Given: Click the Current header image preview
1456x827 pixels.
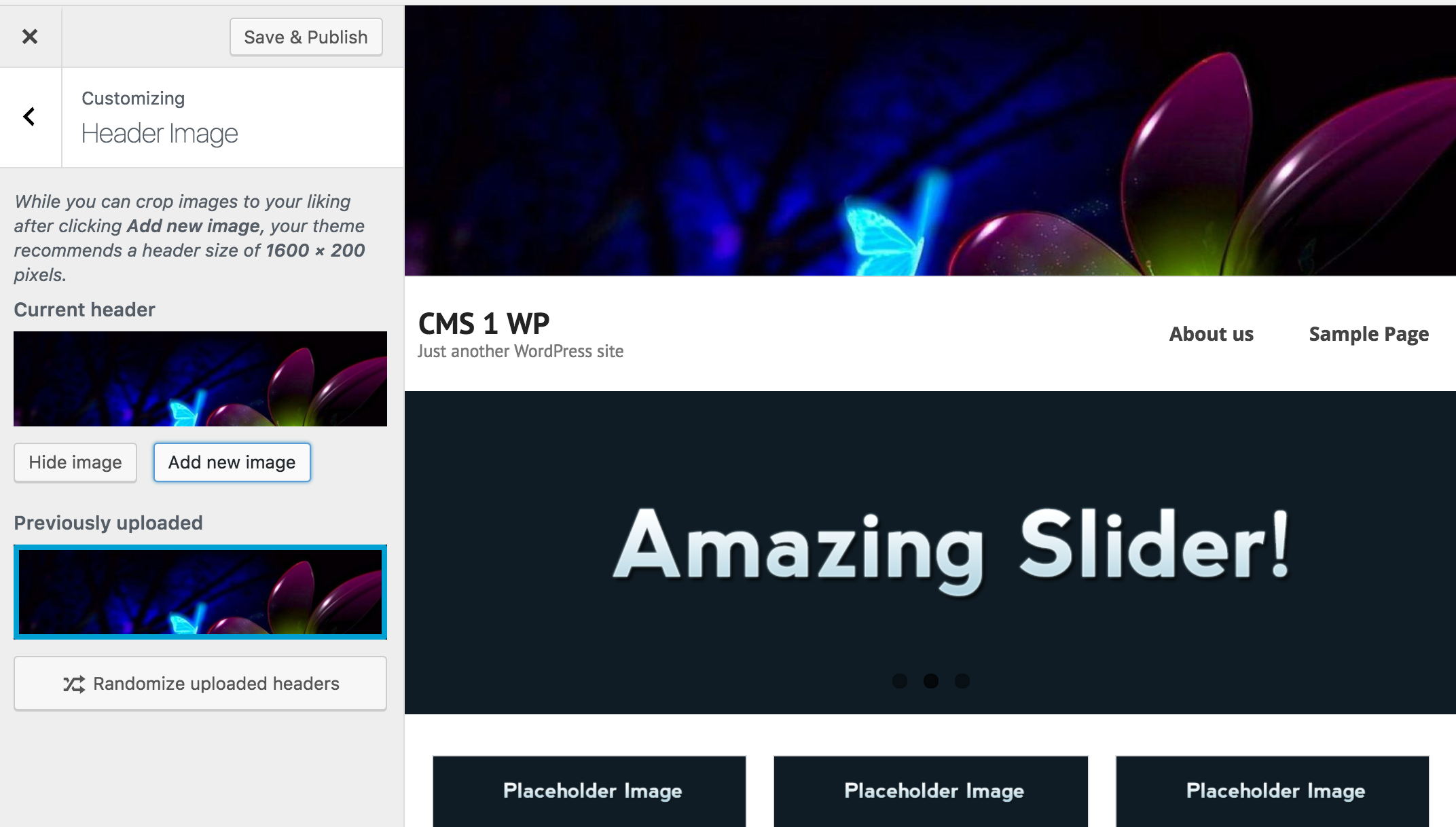Looking at the screenshot, I should pyautogui.click(x=200, y=379).
